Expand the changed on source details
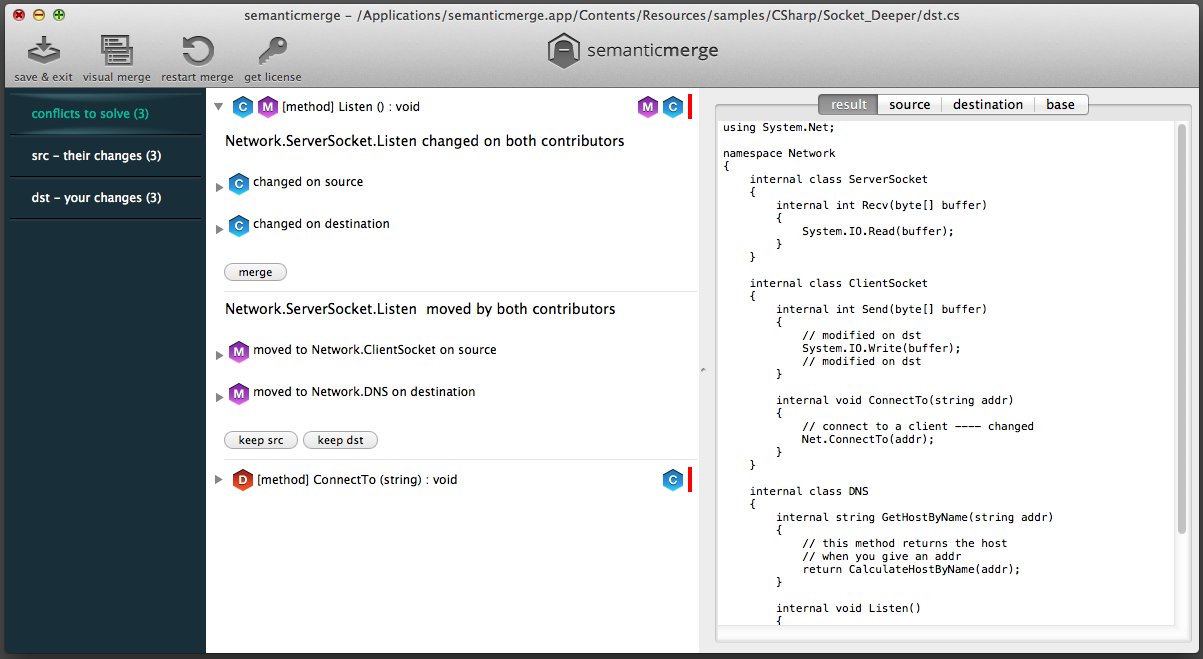 point(220,187)
